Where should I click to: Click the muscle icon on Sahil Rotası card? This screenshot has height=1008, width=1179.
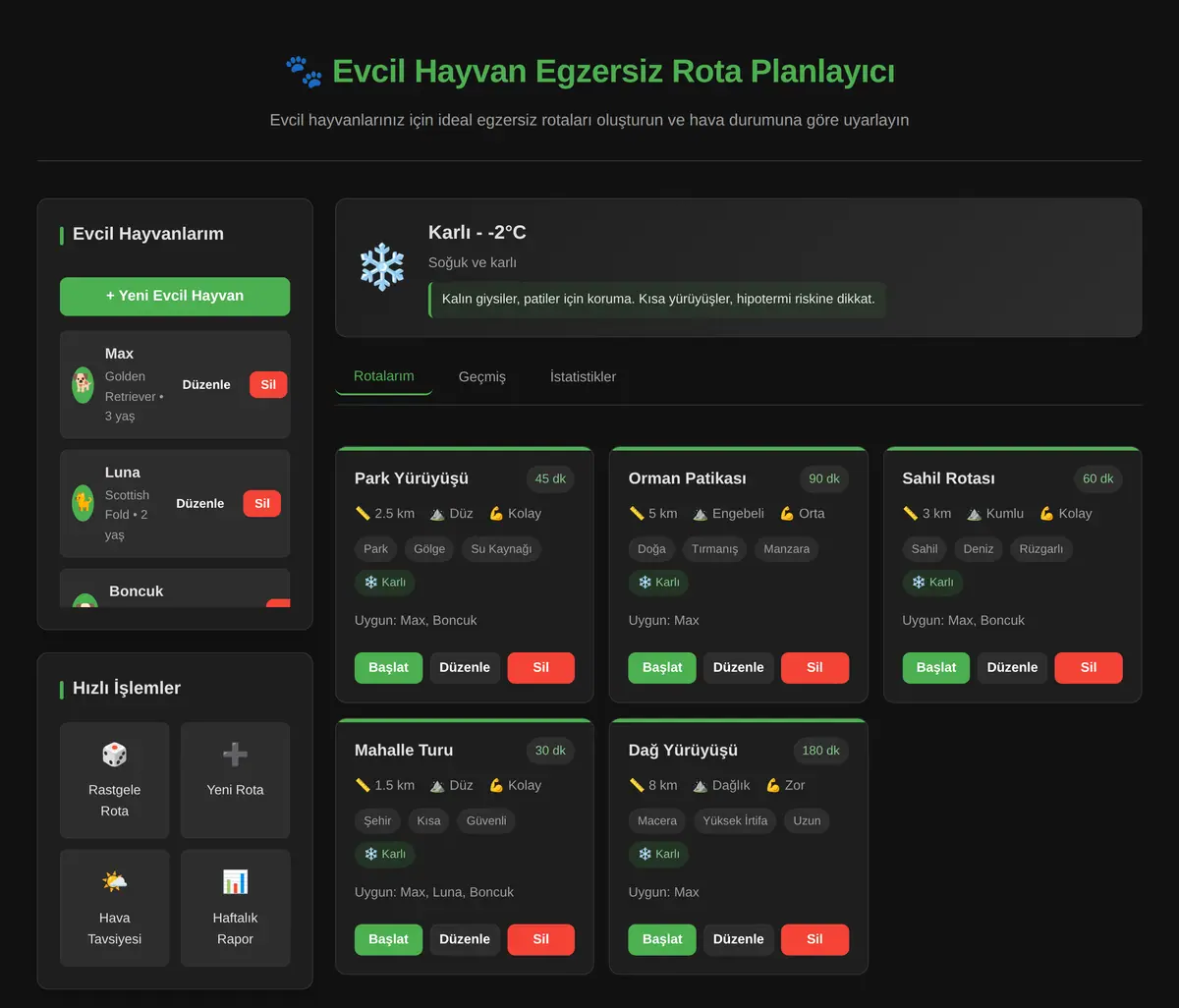point(1046,513)
